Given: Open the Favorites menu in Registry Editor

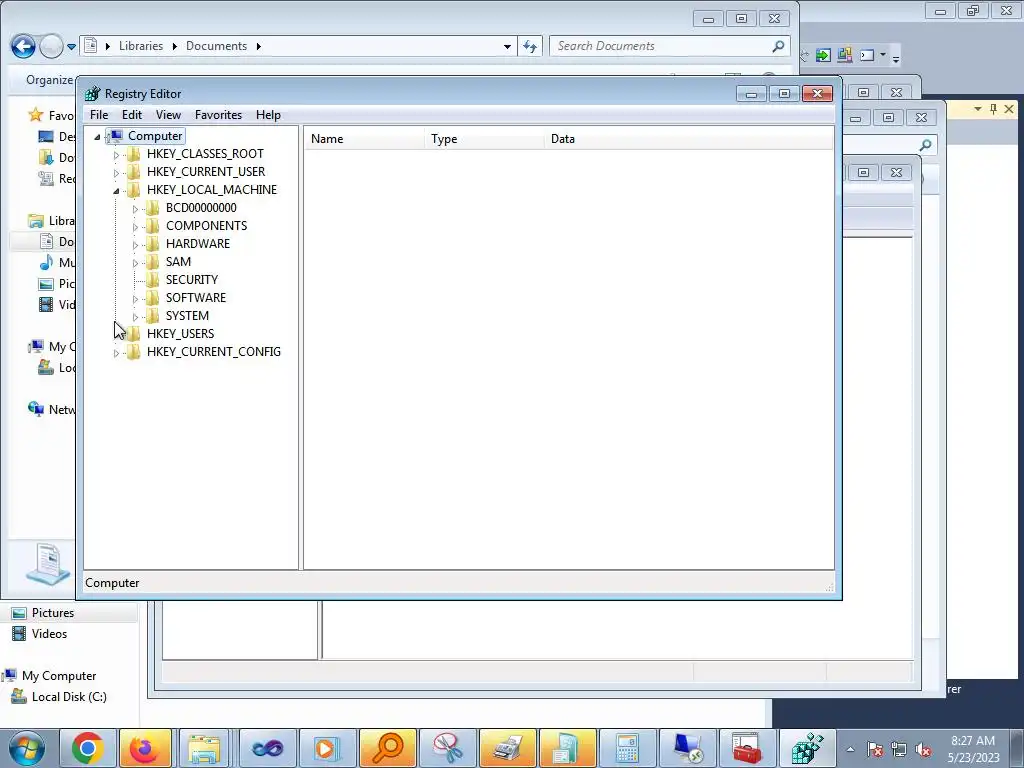Looking at the screenshot, I should pyautogui.click(x=218, y=115).
